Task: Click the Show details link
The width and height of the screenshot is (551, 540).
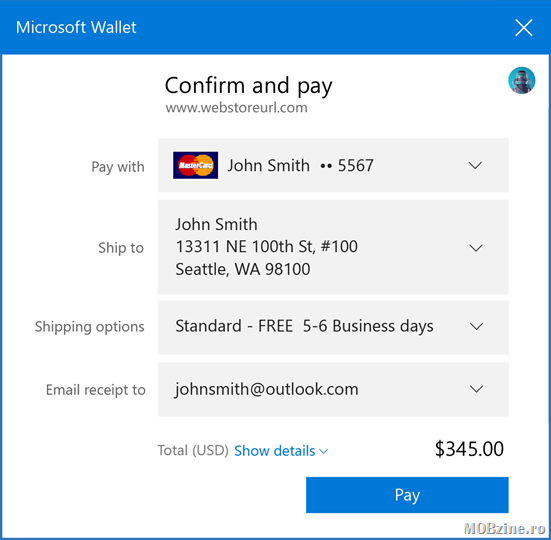Action: point(275,451)
